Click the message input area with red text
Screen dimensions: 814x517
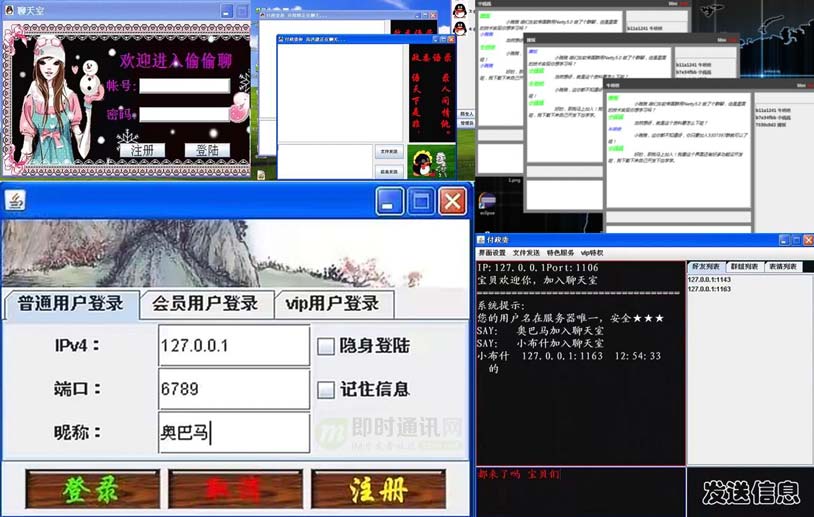(x=581, y=492)
